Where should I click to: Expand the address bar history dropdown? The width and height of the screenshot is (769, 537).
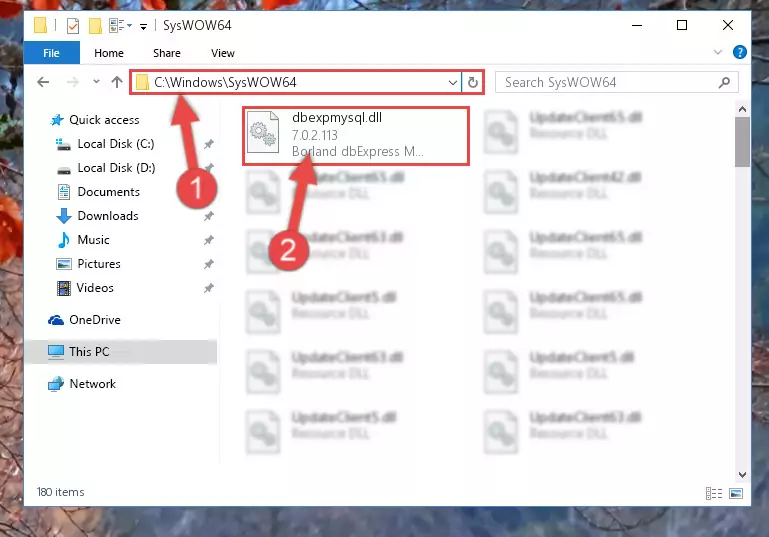pos(453,82)
